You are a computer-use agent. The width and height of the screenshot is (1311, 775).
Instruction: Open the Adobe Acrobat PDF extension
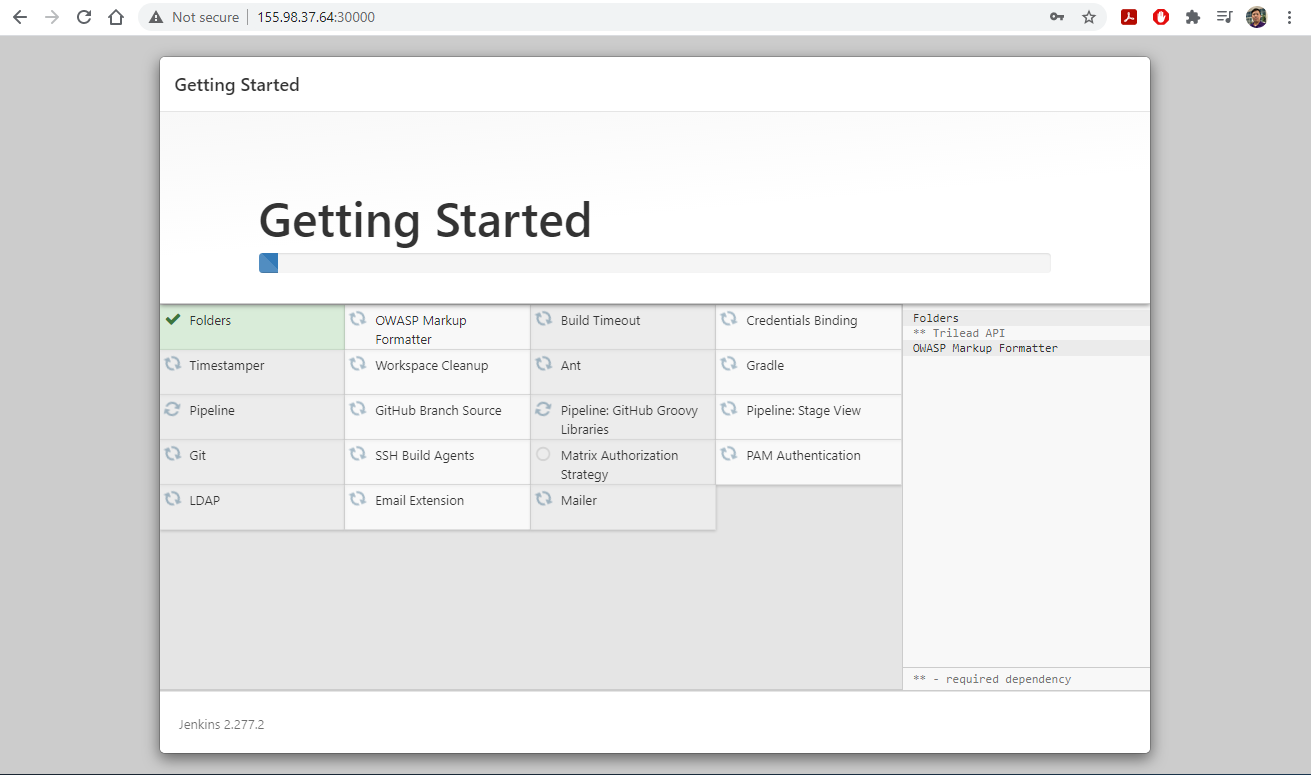[x=1129, y=17]
